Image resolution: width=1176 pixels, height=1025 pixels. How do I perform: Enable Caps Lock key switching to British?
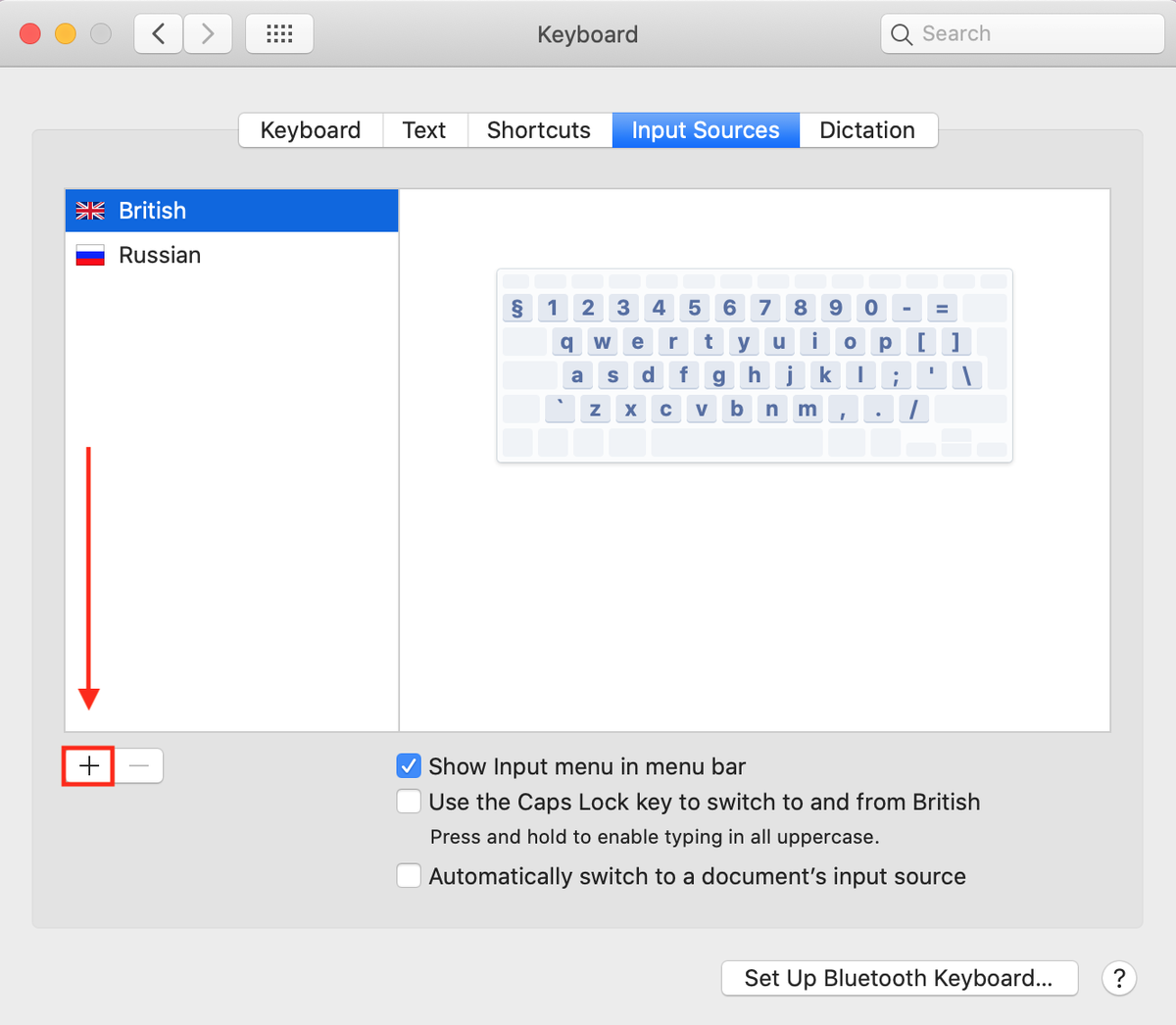(409, 801)
